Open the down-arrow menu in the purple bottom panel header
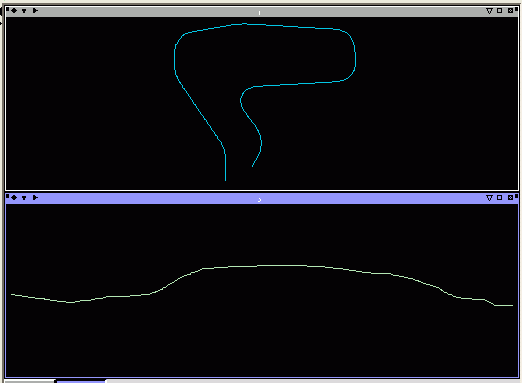522x383 pixels. pos(24,198)
